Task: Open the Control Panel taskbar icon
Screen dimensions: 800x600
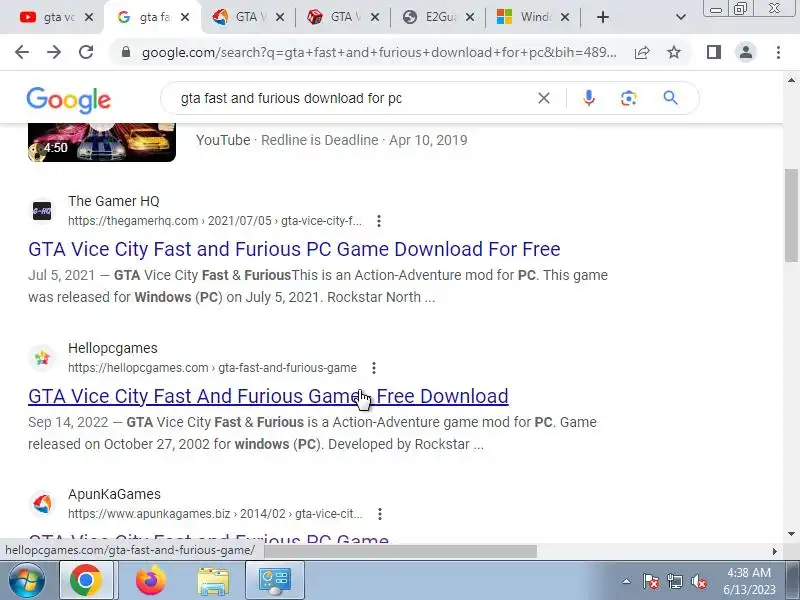Action: click(x=274, y=581)
